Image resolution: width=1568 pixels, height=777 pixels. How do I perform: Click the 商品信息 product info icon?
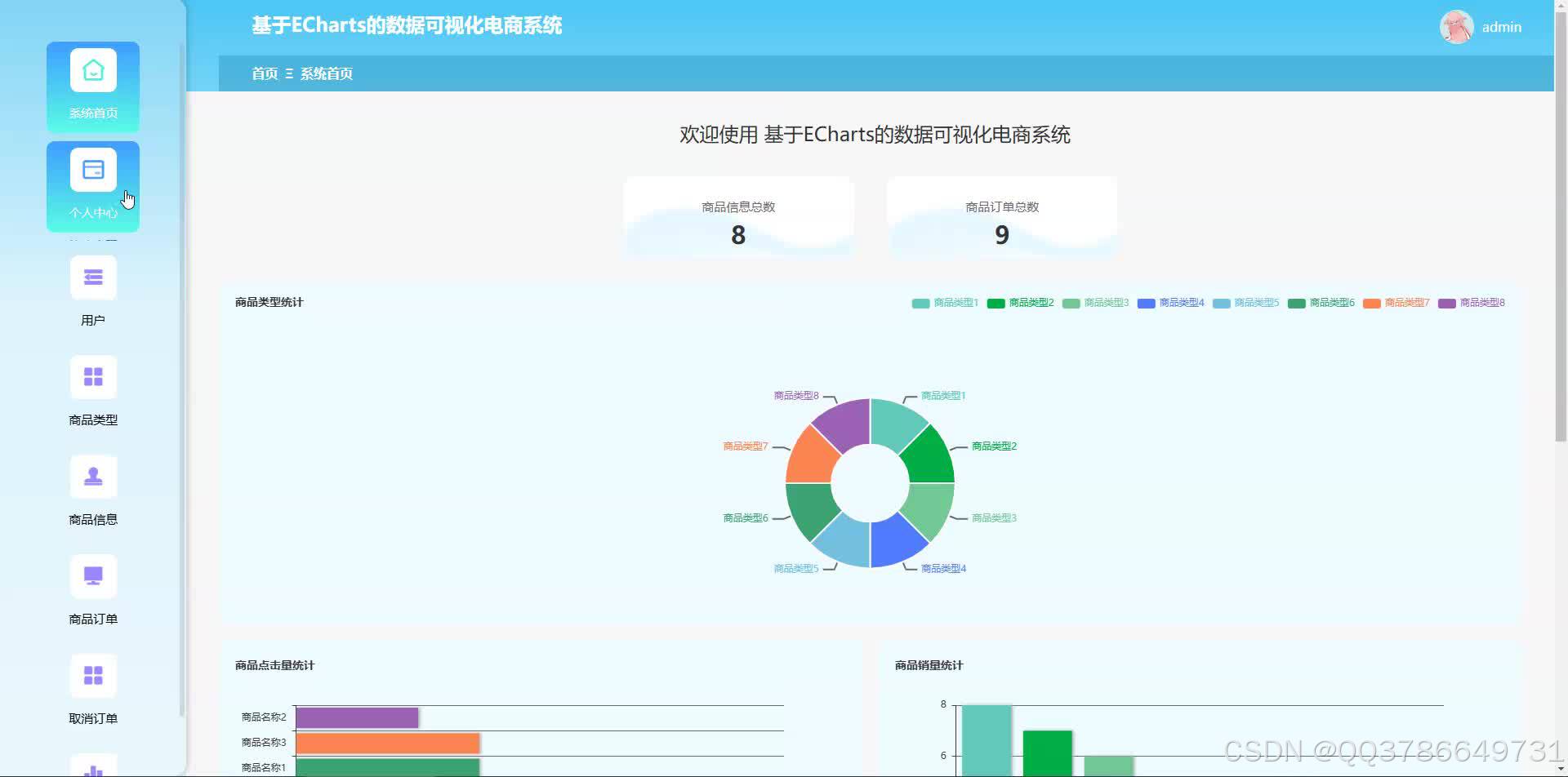pyautogui.click(x=93, y=476)
